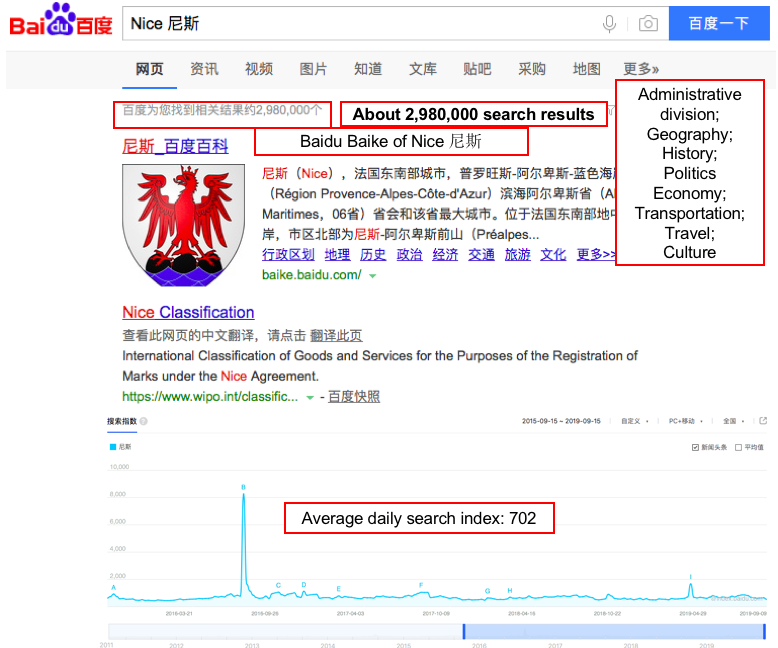Open the 地图 tab

[586, 69]
